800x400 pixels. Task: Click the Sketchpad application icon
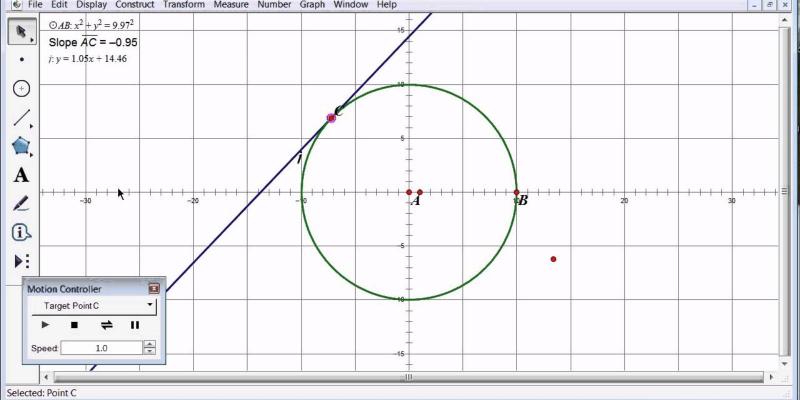pos(16,5)
